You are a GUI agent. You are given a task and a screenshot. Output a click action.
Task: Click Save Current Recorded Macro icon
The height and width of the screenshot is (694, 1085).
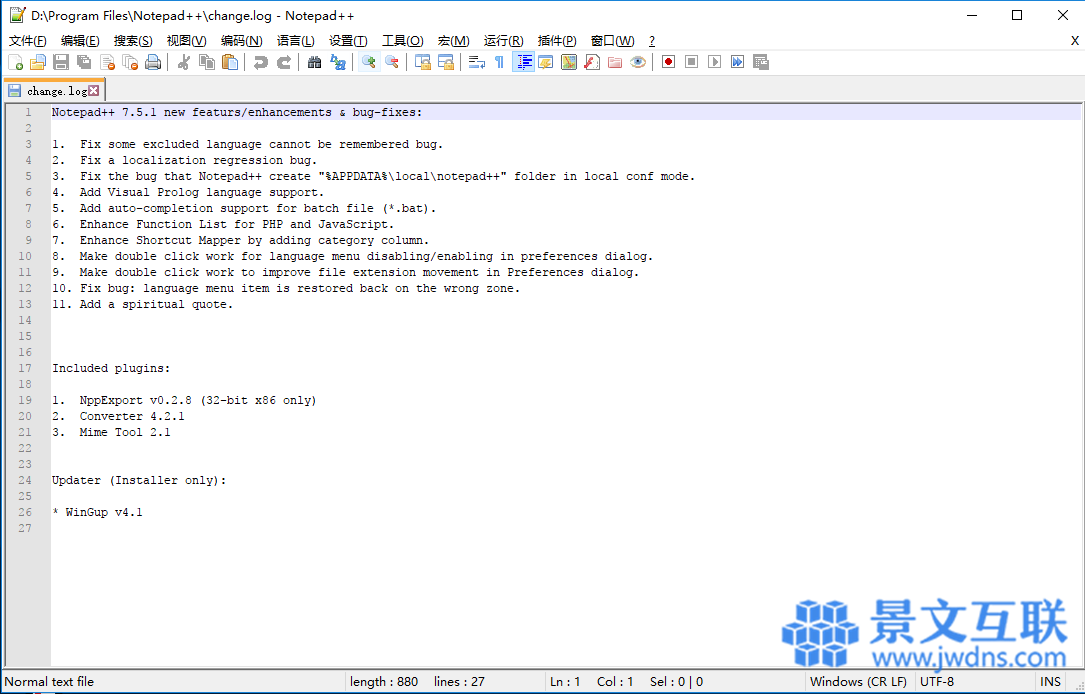761,62
